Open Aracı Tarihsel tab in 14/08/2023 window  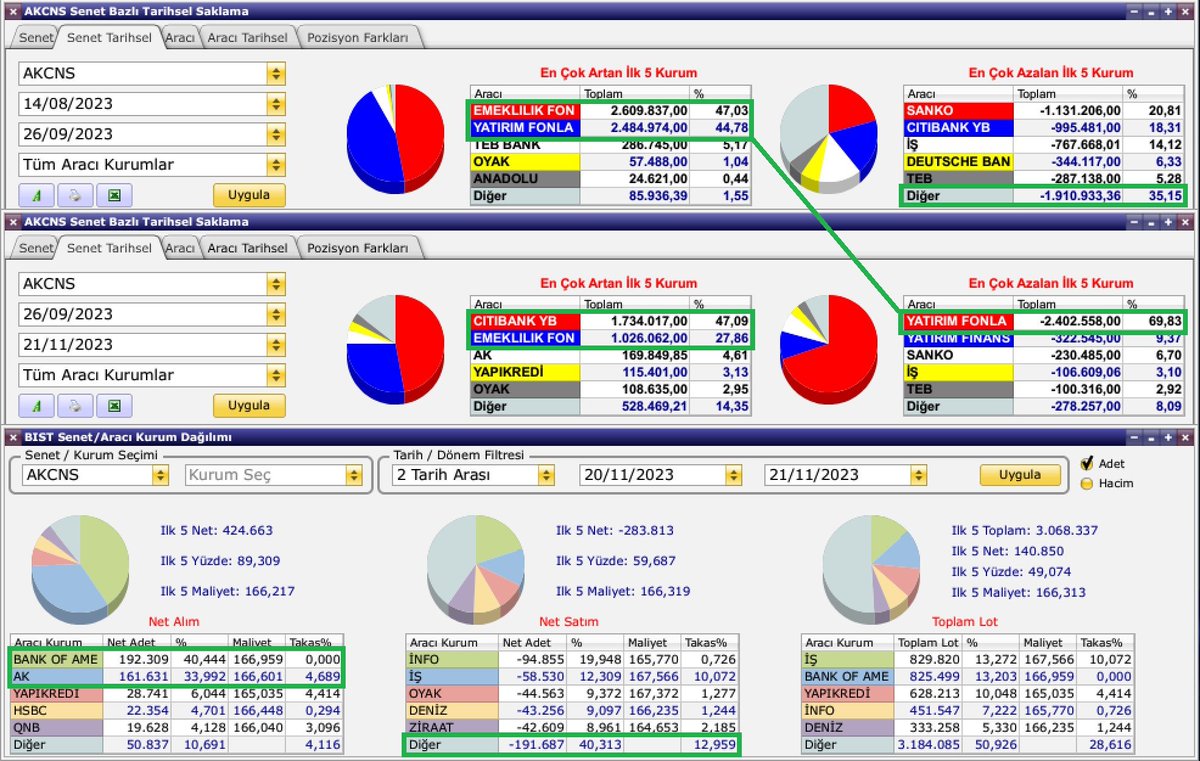coord(247,37)
